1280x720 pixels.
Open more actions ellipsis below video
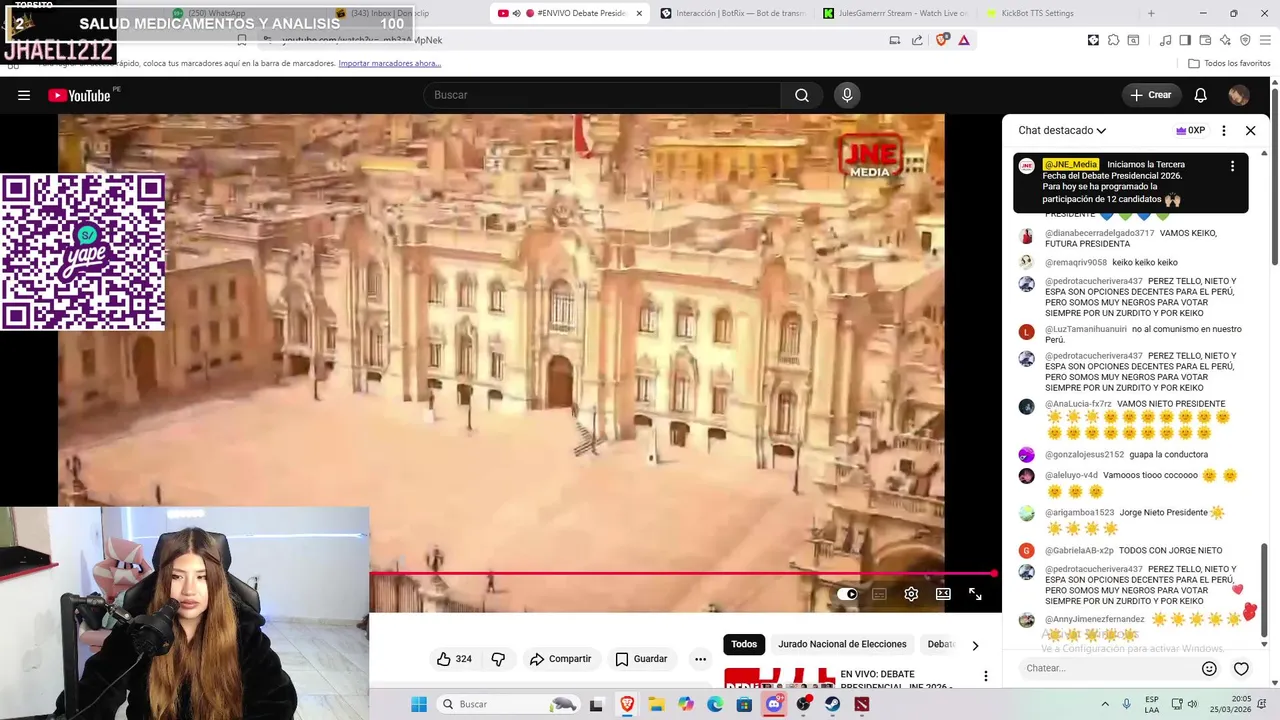tap(700, 659)
